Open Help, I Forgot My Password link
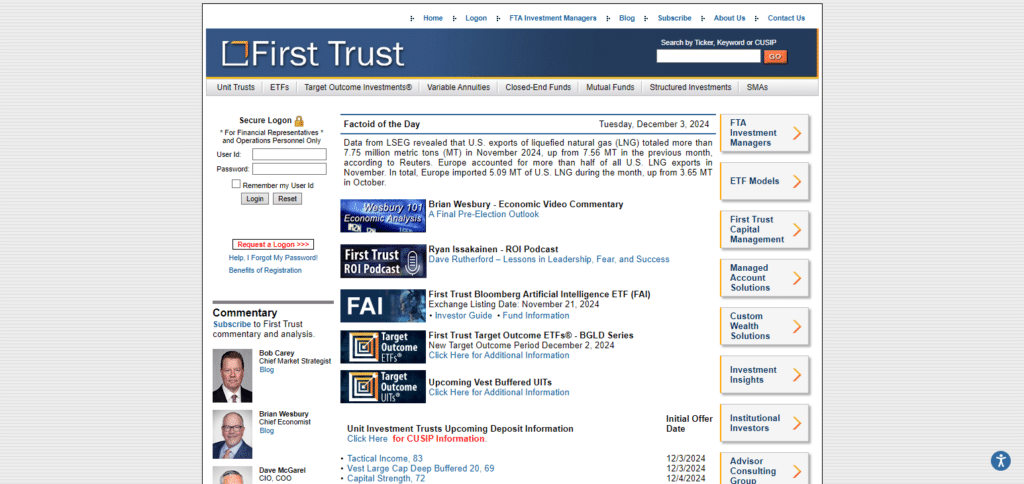Viewport: 1024px width, 484px height. (273, 258)
